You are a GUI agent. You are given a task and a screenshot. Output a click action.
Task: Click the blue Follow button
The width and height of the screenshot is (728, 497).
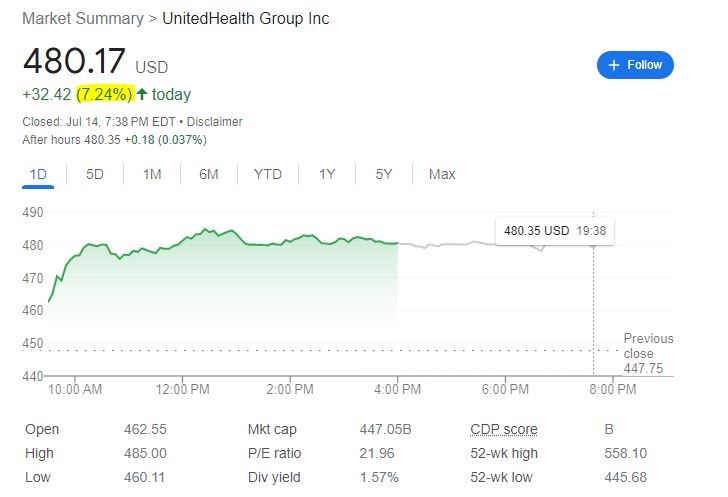(x=635, y=65)
